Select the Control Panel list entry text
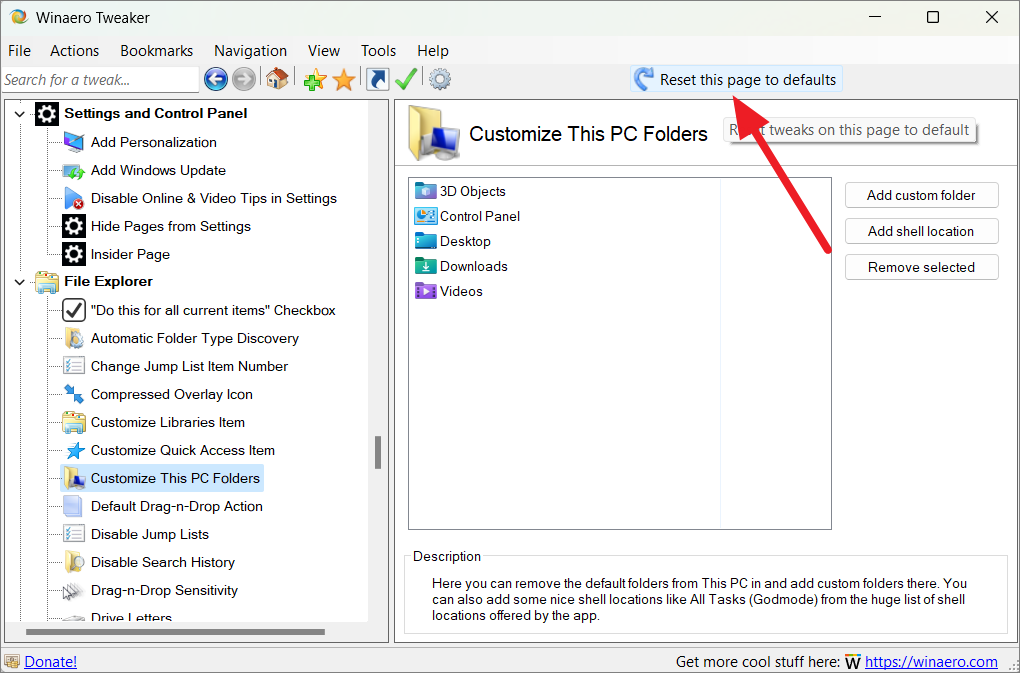Image resolution: width=1020 pixels, height=673 pixels. [x=480, y=216]
